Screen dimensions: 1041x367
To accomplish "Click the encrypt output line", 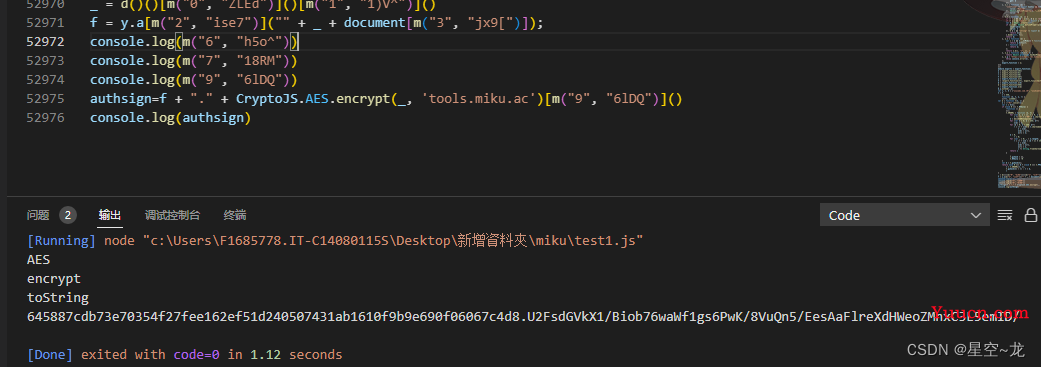I will [x=54, y=279].
